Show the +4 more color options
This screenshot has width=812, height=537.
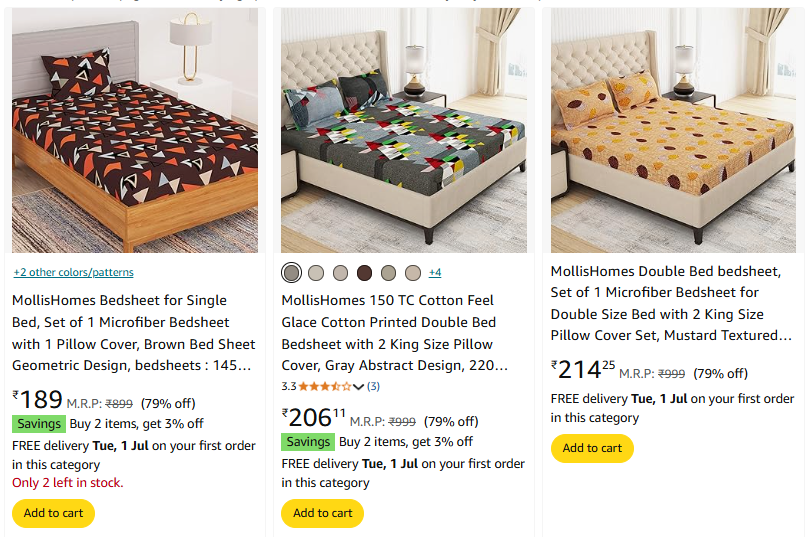coord(435,272)
